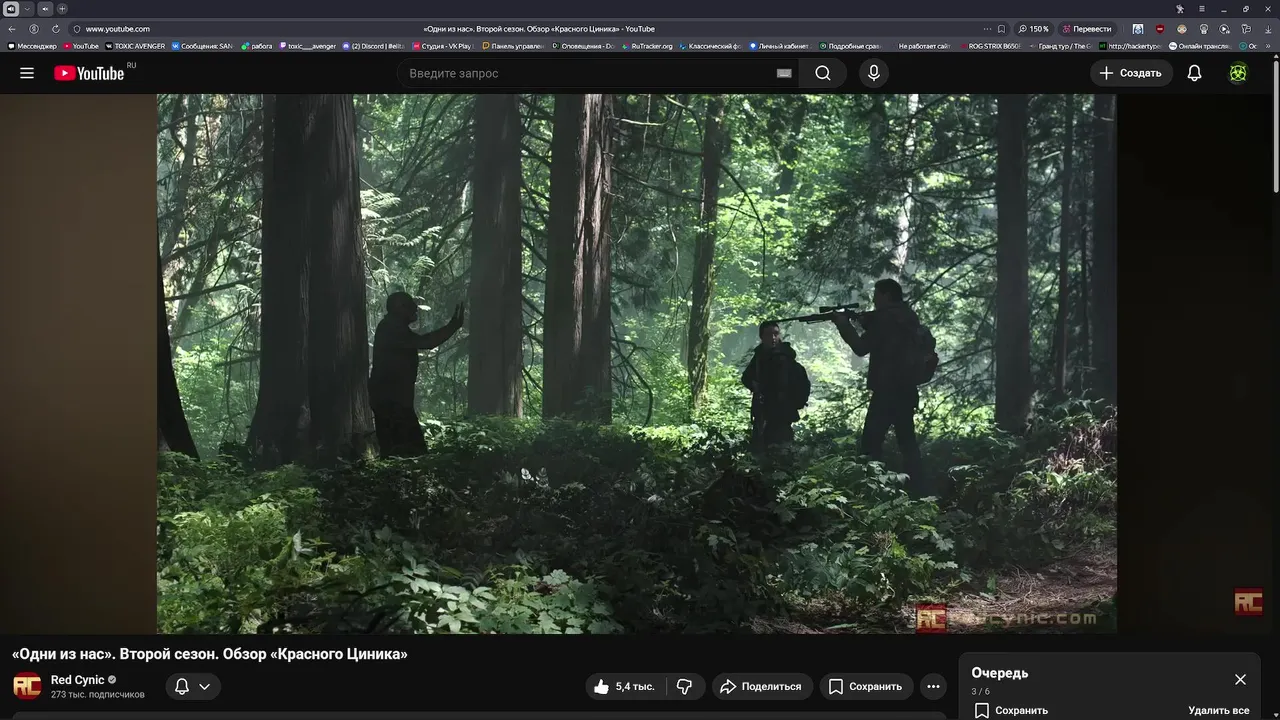Open the Red Cynic channel avatar
The image size is (1280, 720).
coord(27,686)
